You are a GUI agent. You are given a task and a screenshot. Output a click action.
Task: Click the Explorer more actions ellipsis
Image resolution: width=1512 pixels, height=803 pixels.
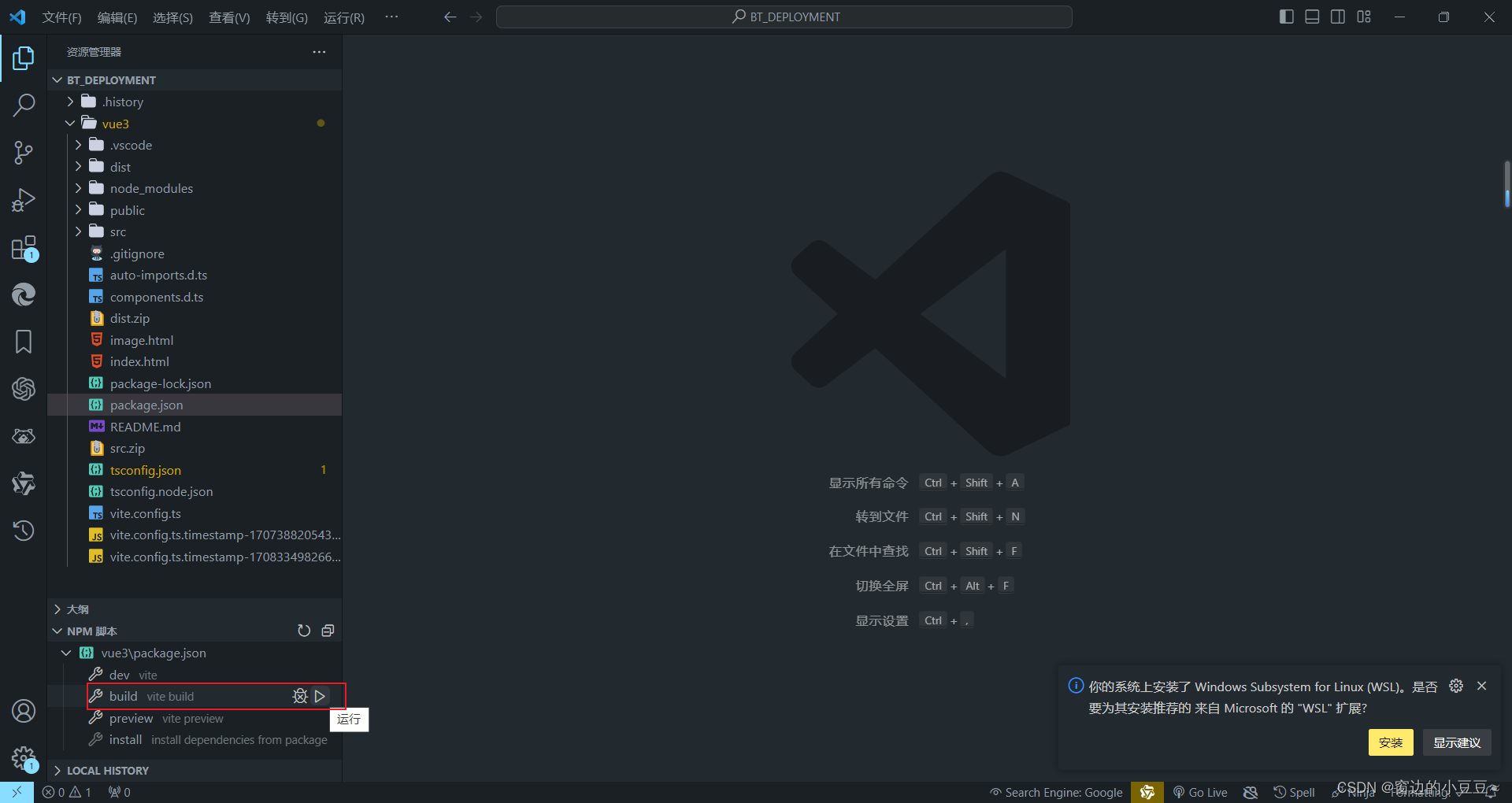pos(319,52)
